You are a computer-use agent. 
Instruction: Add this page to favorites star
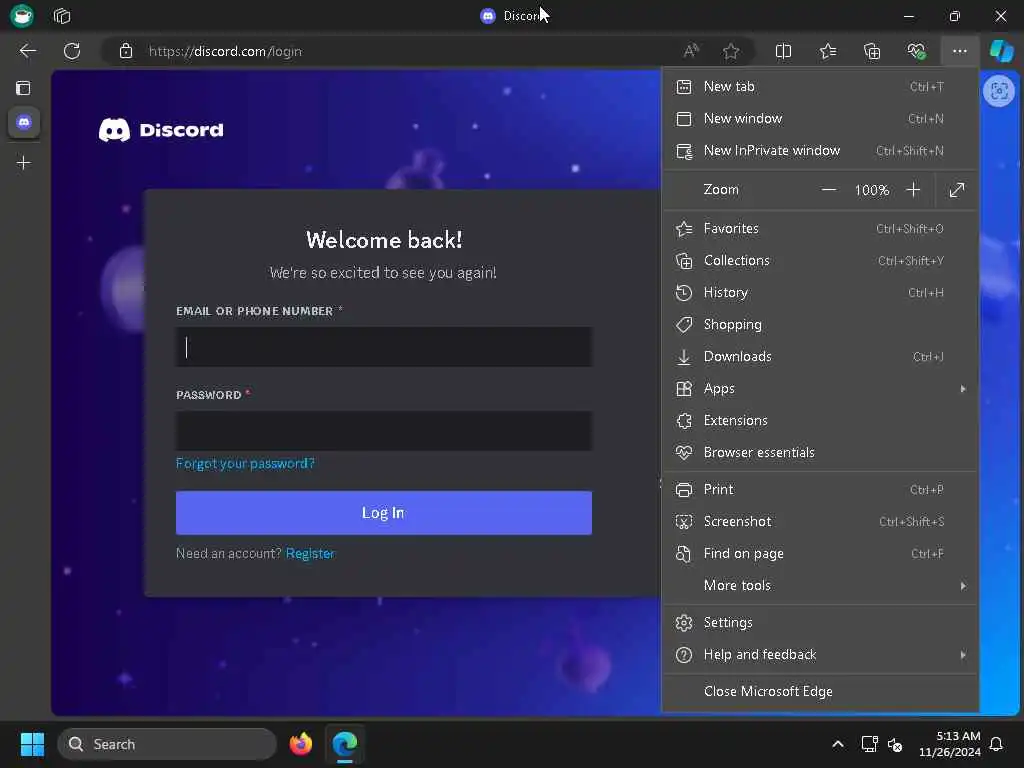pyautogui.click(x=731, y=51)
